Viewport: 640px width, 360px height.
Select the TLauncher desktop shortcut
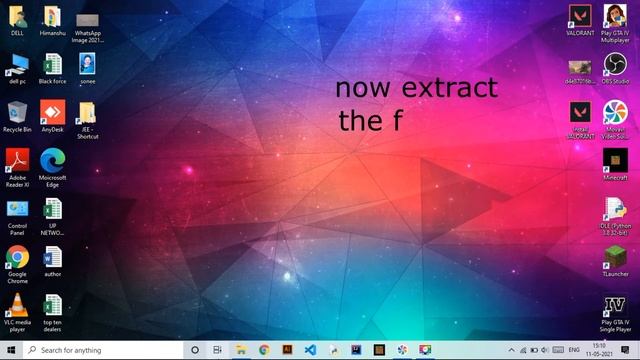click(x=615, y=262)
